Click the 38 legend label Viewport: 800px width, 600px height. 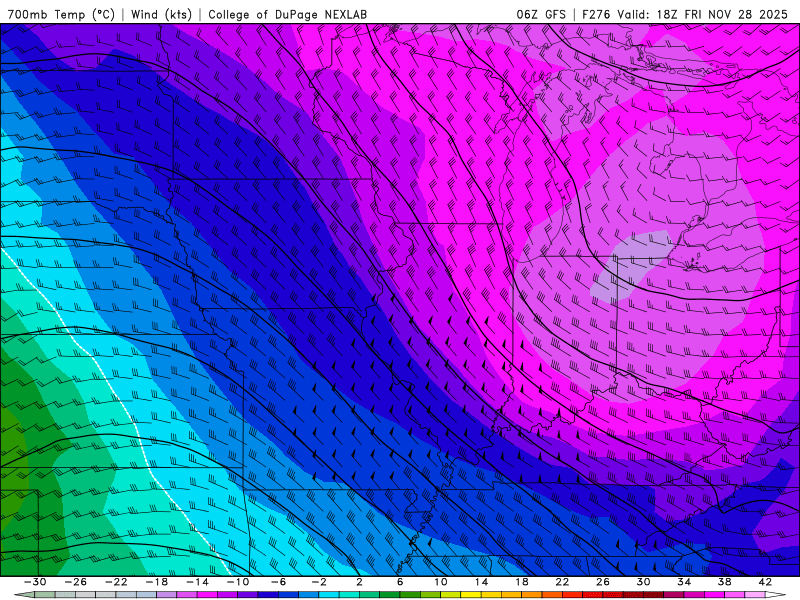724,582
